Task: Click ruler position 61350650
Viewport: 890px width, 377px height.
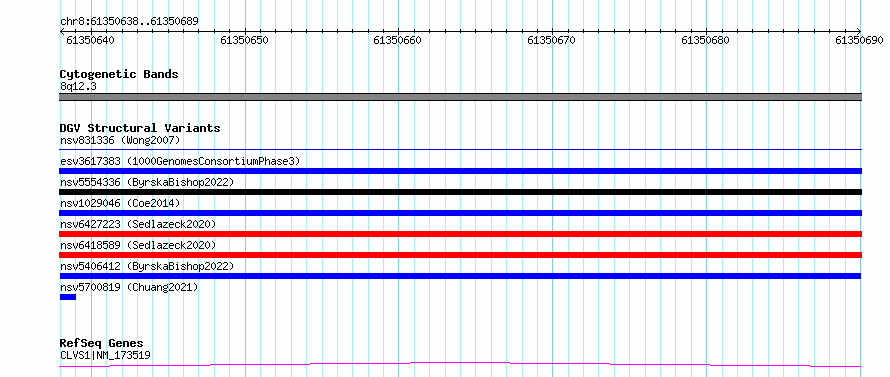Action: (244, 40)
